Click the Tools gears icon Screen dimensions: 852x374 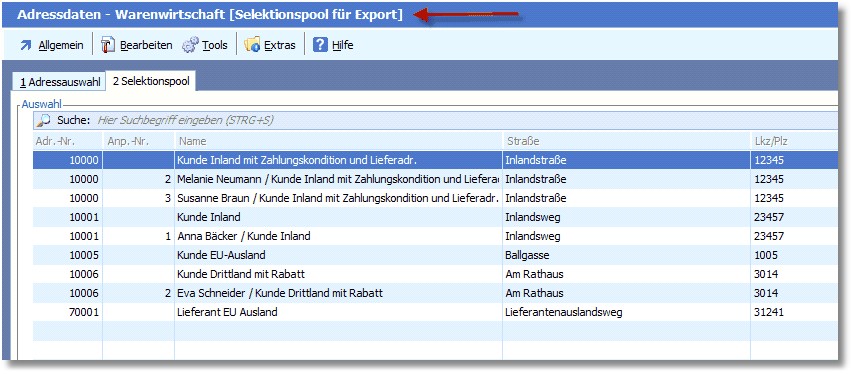(190, 45)
